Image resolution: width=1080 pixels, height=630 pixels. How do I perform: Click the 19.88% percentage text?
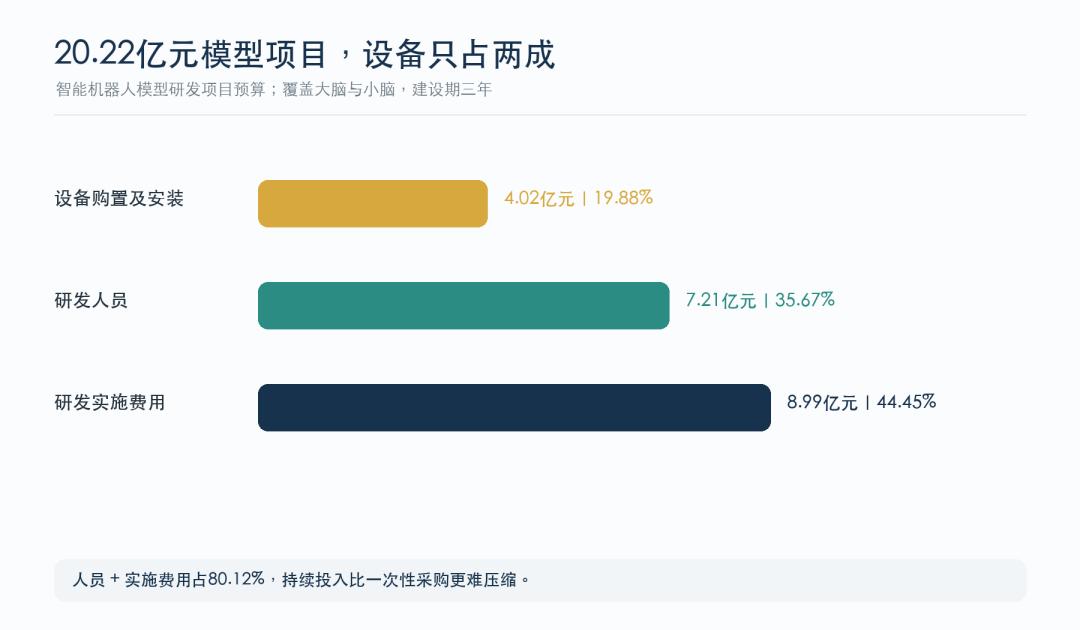tap(623, 198)
